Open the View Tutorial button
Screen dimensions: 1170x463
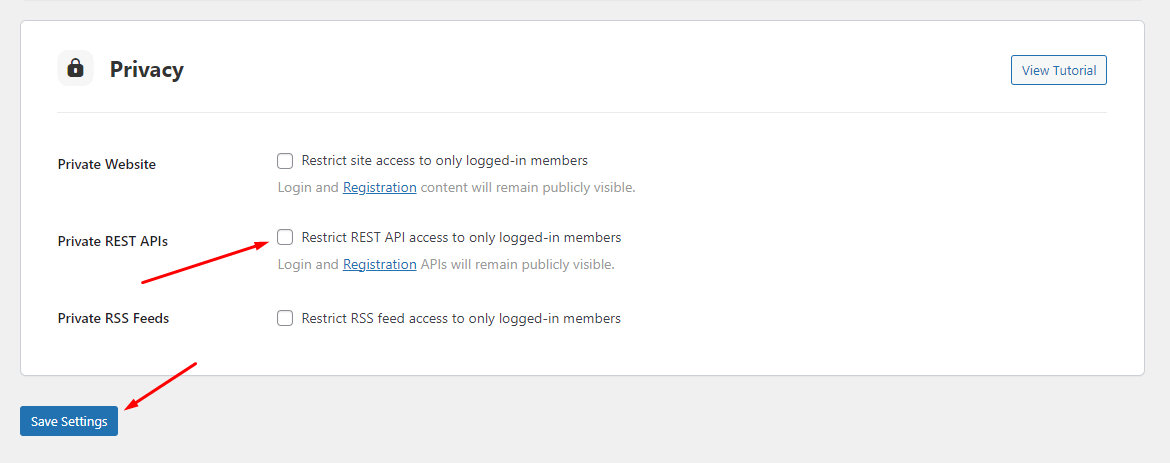point(1058,70)
